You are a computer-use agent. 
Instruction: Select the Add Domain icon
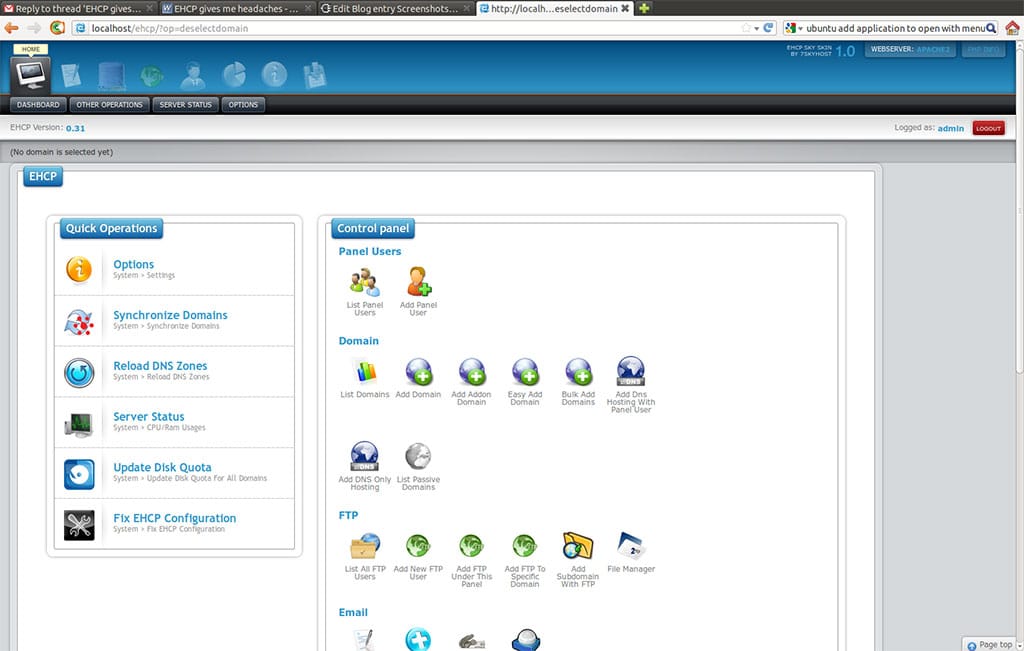pos(419,370)
